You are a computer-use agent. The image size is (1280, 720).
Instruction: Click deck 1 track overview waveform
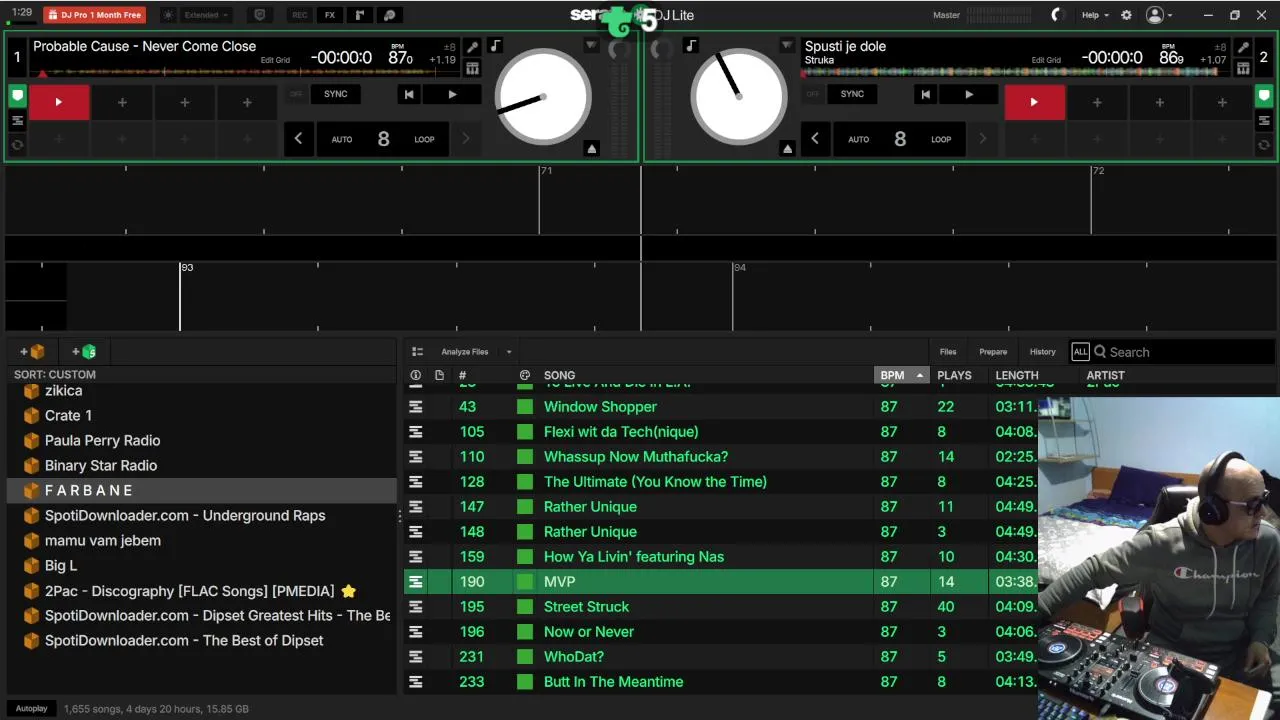pyautogui.click(x=245, y=72)
